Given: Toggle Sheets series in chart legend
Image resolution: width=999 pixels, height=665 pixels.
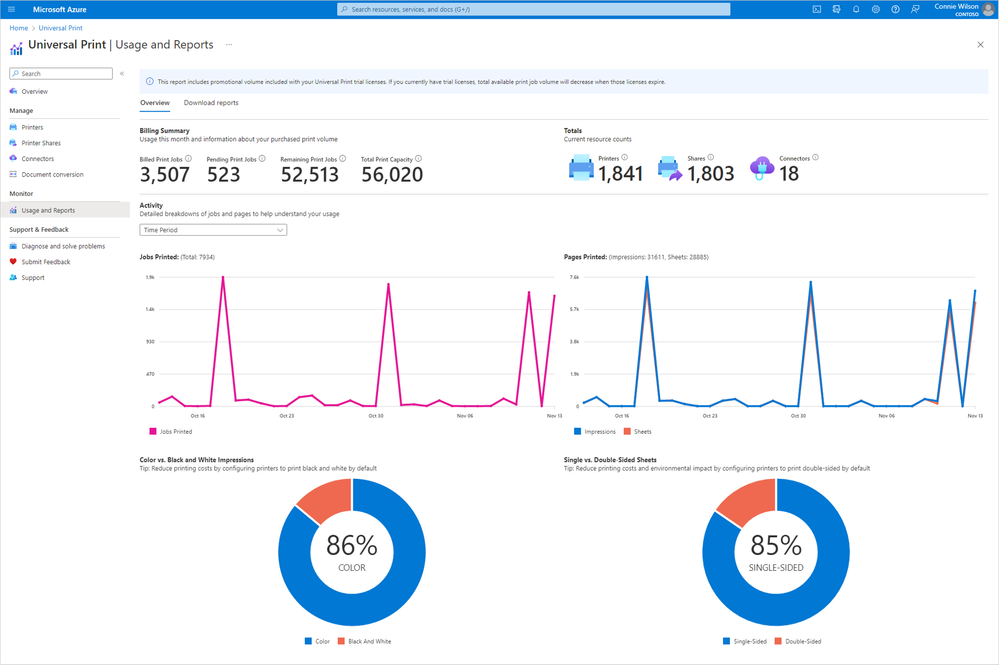Looking at the screenshot, I should click(x=637, y=431).
